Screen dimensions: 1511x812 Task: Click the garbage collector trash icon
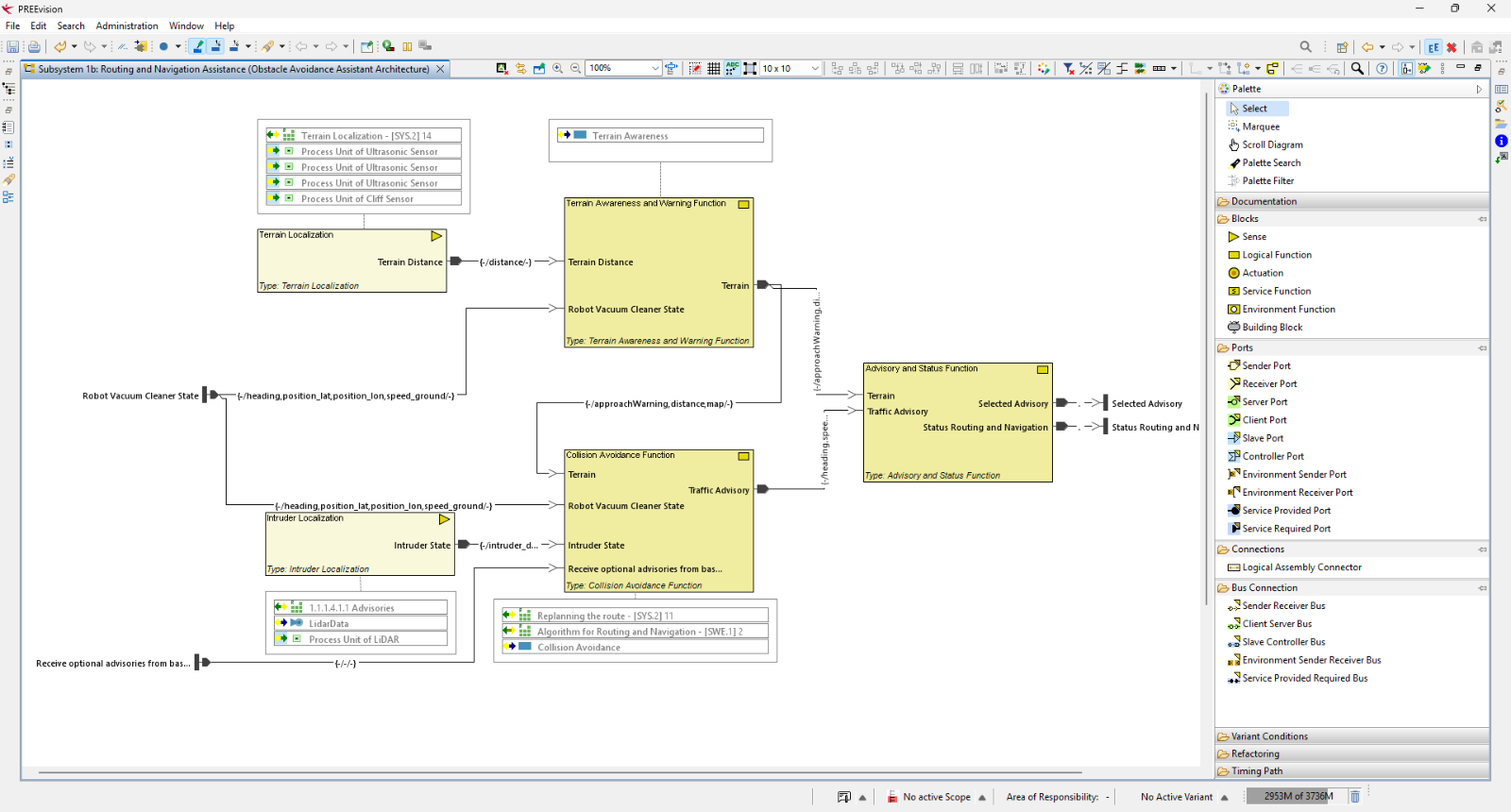[x=1354, y=796]
